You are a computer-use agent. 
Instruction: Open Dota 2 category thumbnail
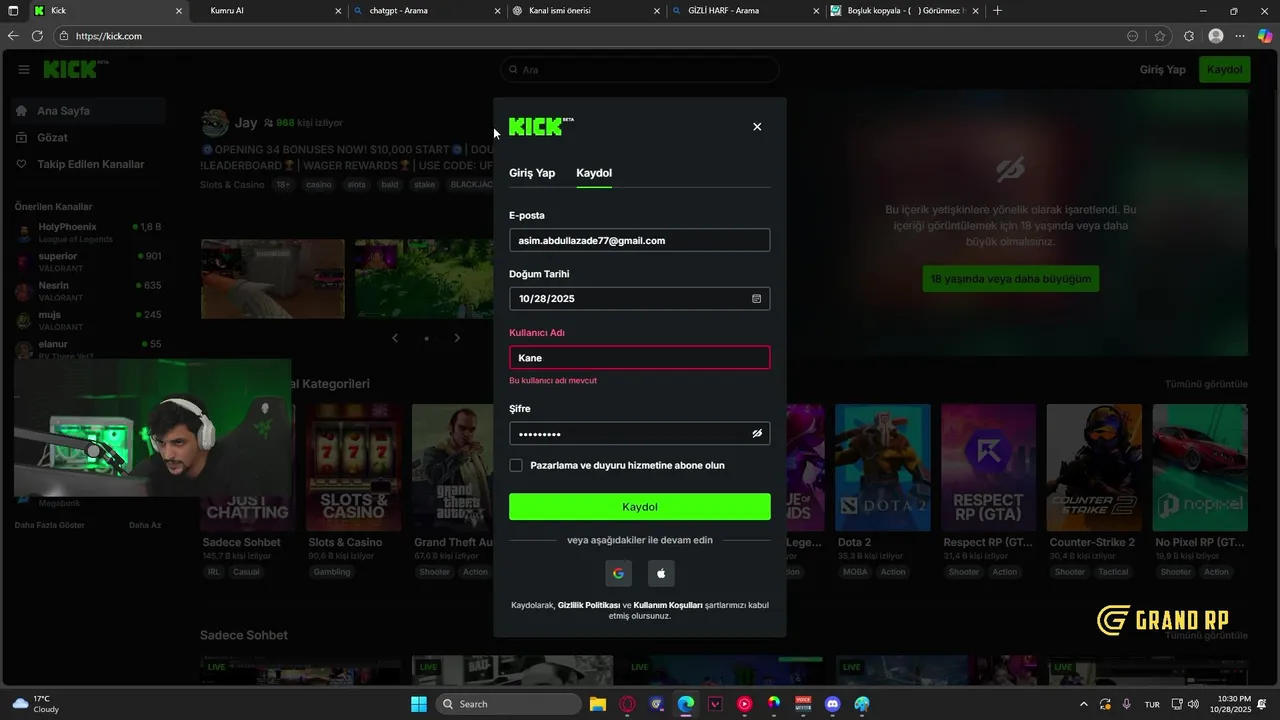point(883,467)
